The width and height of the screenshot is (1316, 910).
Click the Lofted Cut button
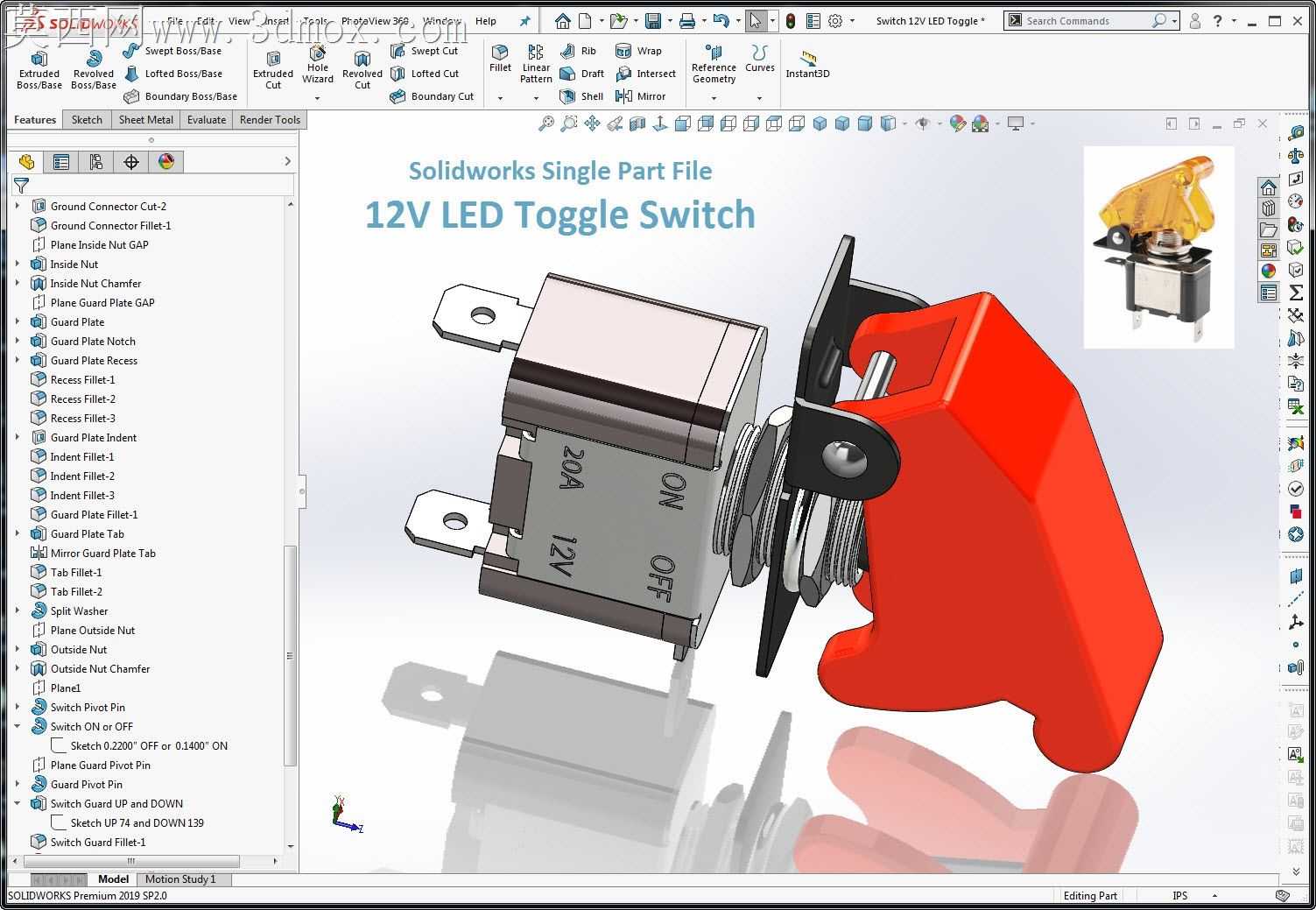point(426,74)
